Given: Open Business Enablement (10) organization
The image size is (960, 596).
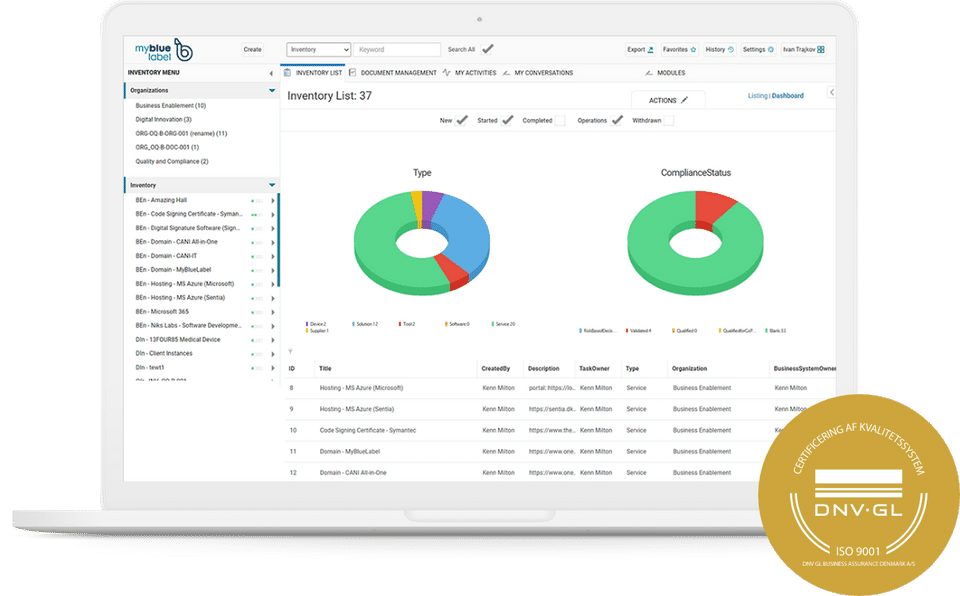Looking at the screenshot, I should coord(171,105).
